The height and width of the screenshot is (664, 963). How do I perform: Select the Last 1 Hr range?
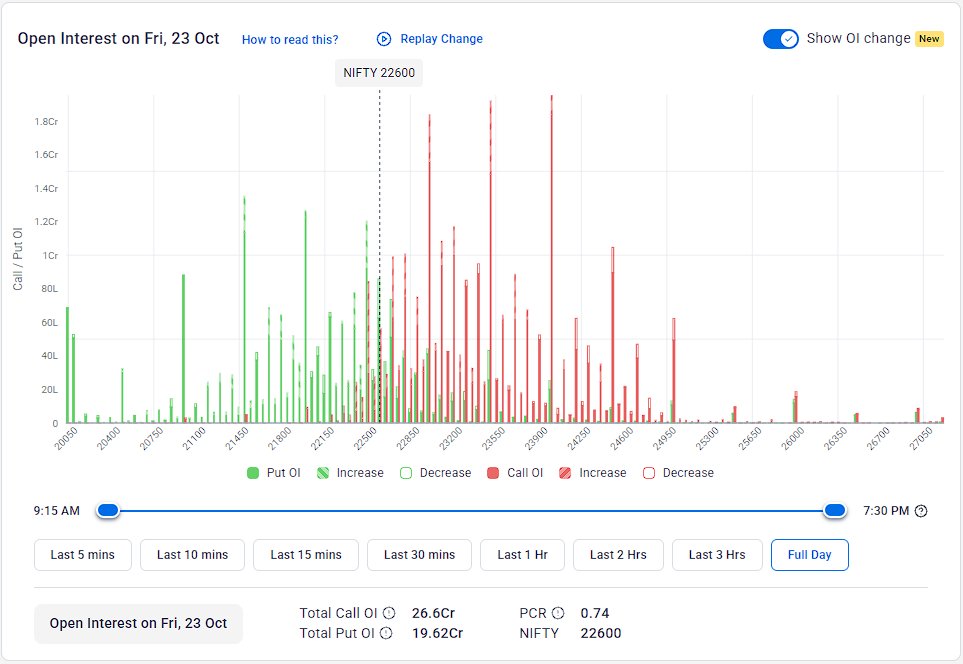click(x=523, y=555)
